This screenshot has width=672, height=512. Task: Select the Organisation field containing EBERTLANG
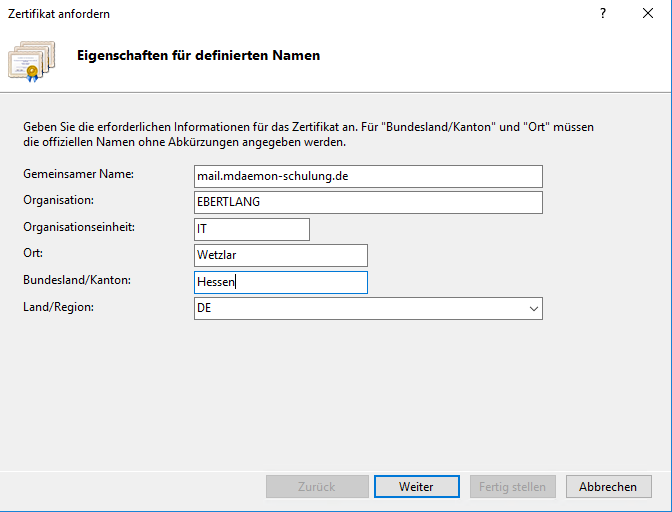(x=368, y=202)
